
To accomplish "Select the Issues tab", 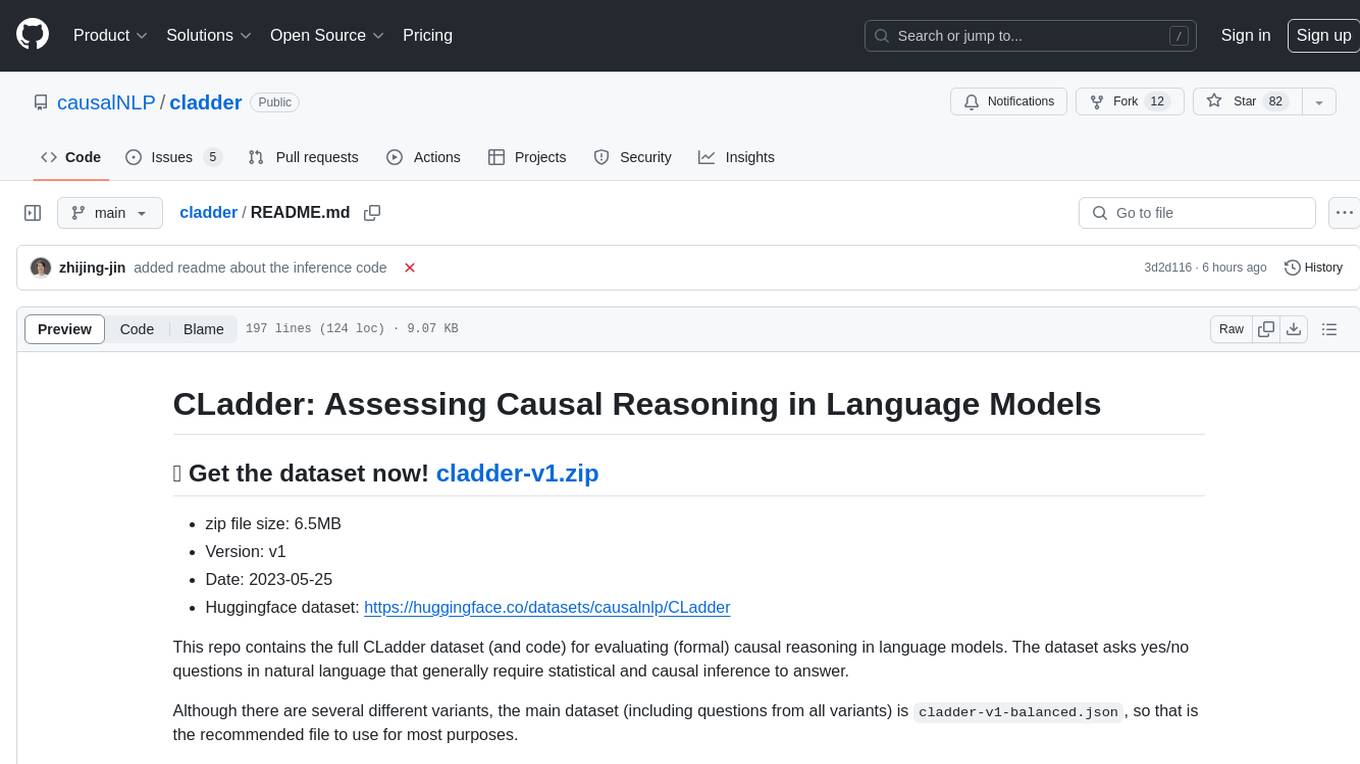I will (172, 157).
